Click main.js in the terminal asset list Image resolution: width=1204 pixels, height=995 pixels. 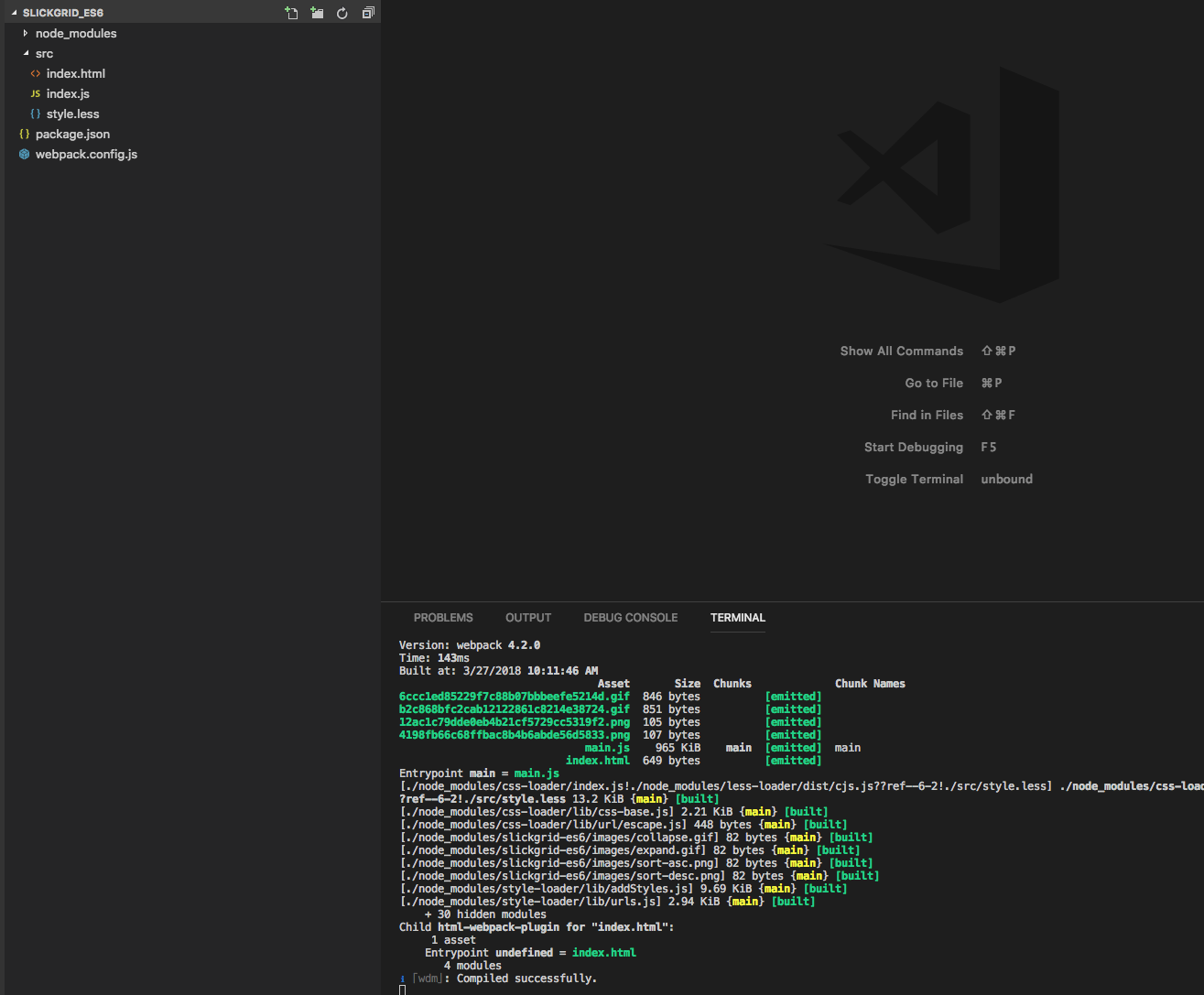coord(607,748)
